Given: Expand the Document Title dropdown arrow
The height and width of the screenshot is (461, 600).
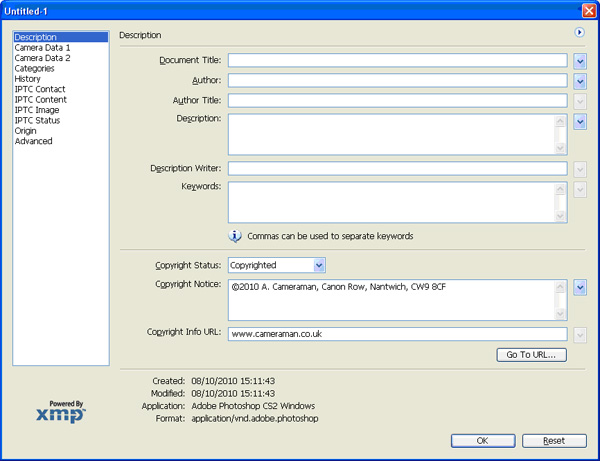Looking at the screenshot, I should coord(580,61).
